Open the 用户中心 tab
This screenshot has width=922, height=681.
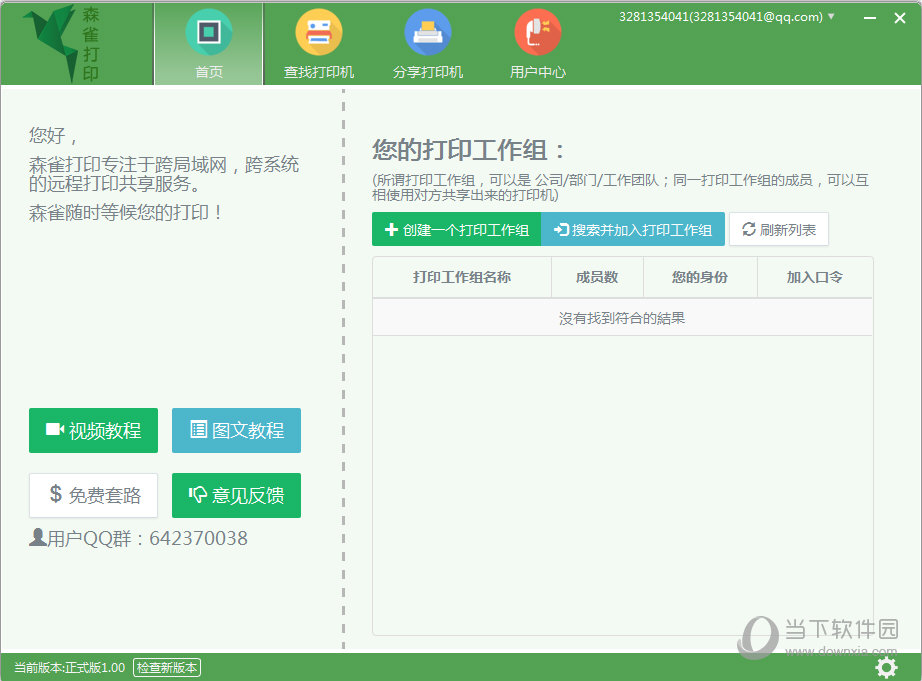(x=537, y=44)
